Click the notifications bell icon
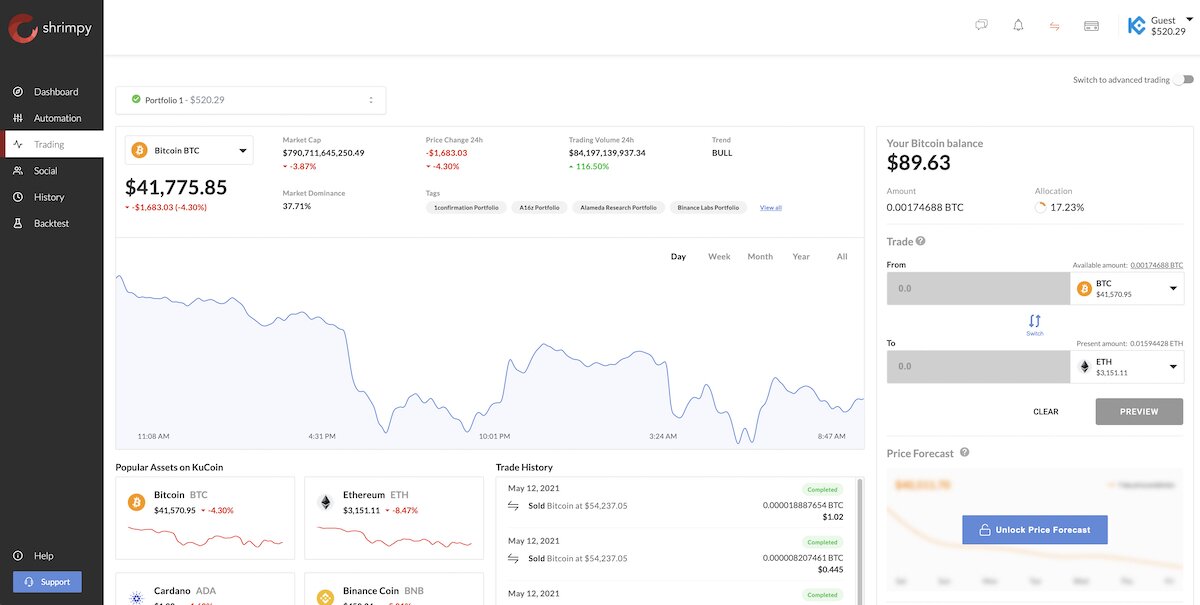Image resolution: width=1200 pixels, height=605 pixels. point(1017,24)
